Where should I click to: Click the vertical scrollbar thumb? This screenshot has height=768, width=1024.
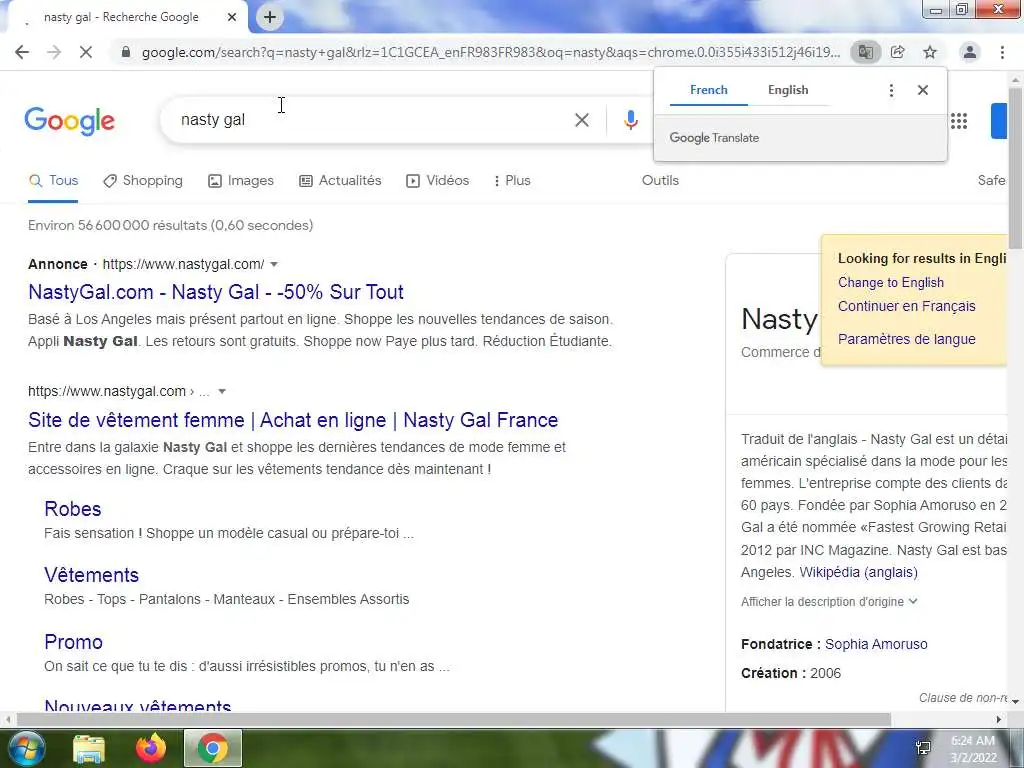point(1015,167)
